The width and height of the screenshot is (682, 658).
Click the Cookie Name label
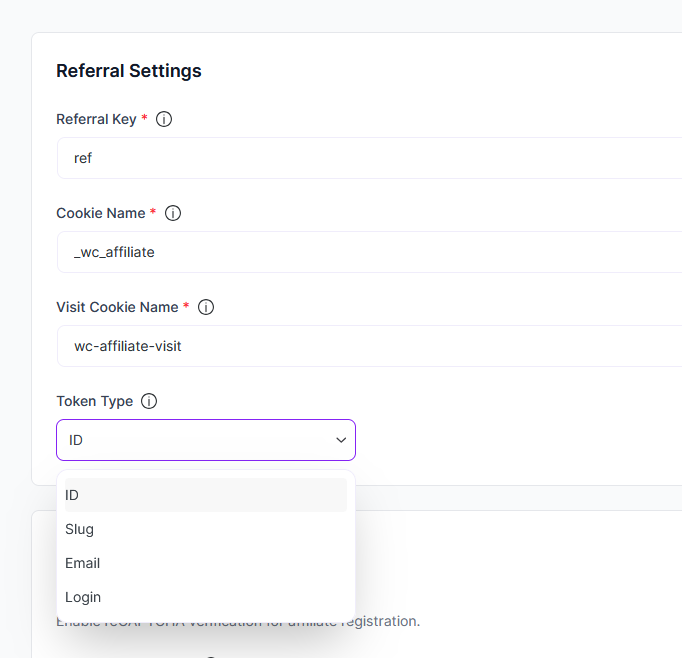[100, 213]
